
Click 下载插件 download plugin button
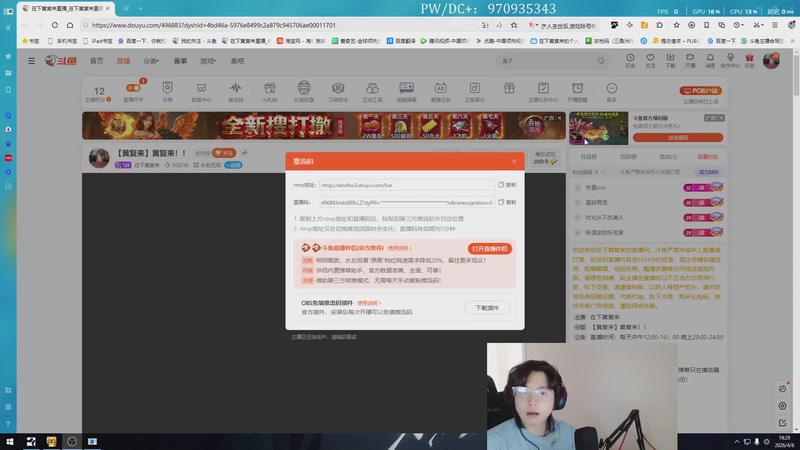pos(487,308)
